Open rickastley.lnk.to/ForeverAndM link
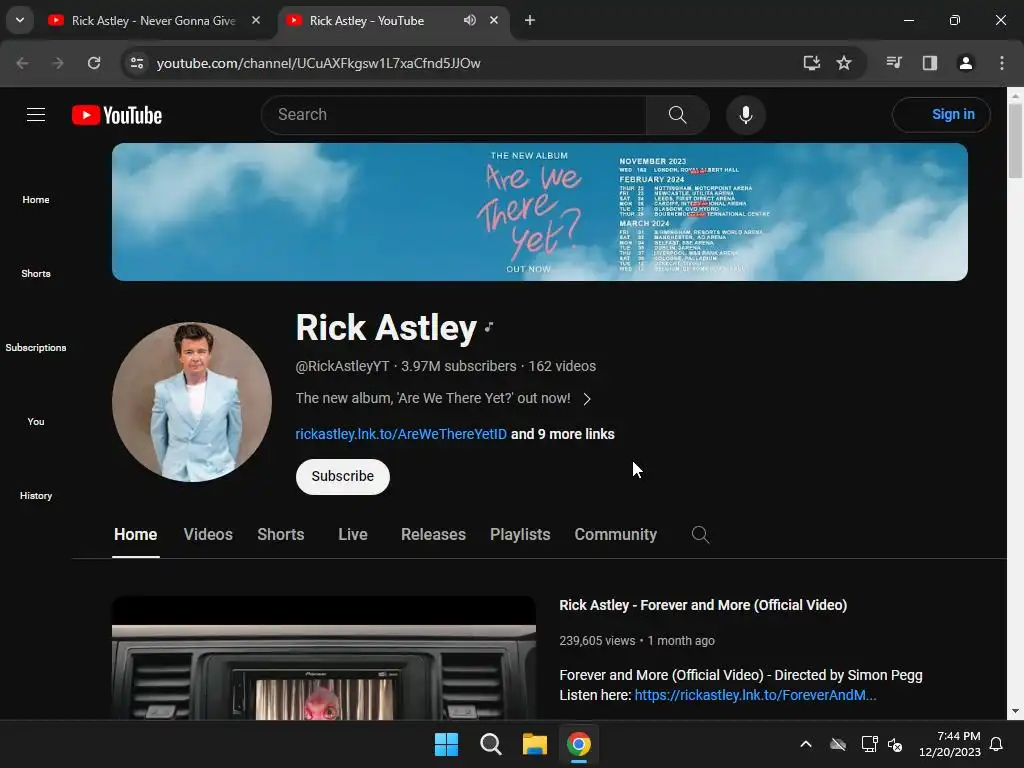1024x768 pixels. (756, 696)
